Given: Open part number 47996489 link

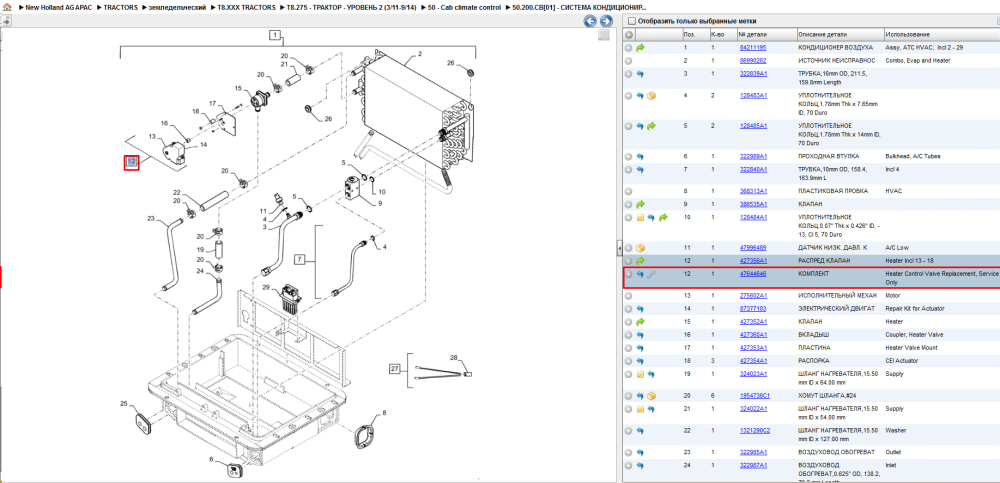Looking at the screenshot, I should point(753,248).
